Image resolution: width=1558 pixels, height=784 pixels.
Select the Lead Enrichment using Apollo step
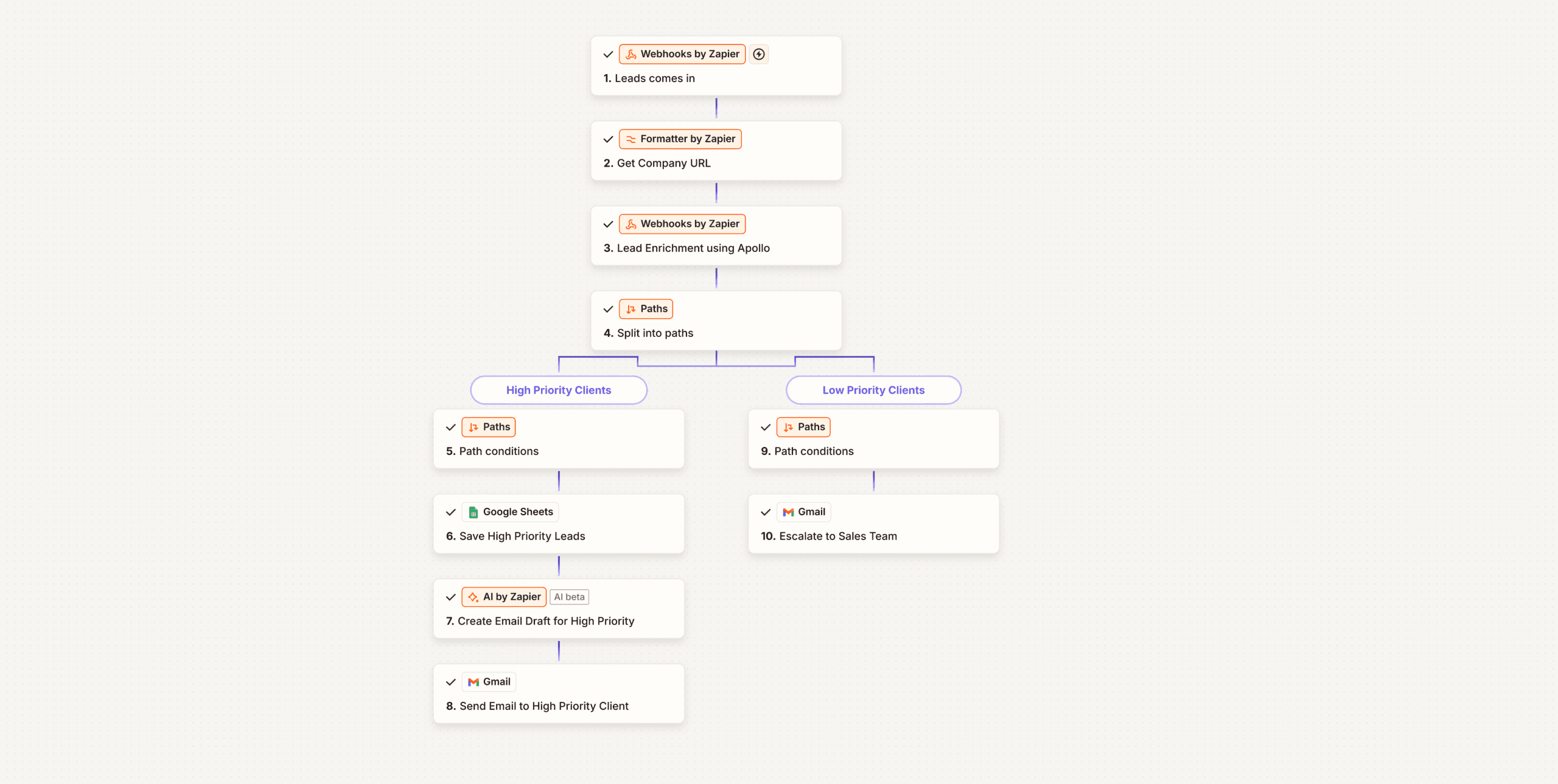point(693,248)
